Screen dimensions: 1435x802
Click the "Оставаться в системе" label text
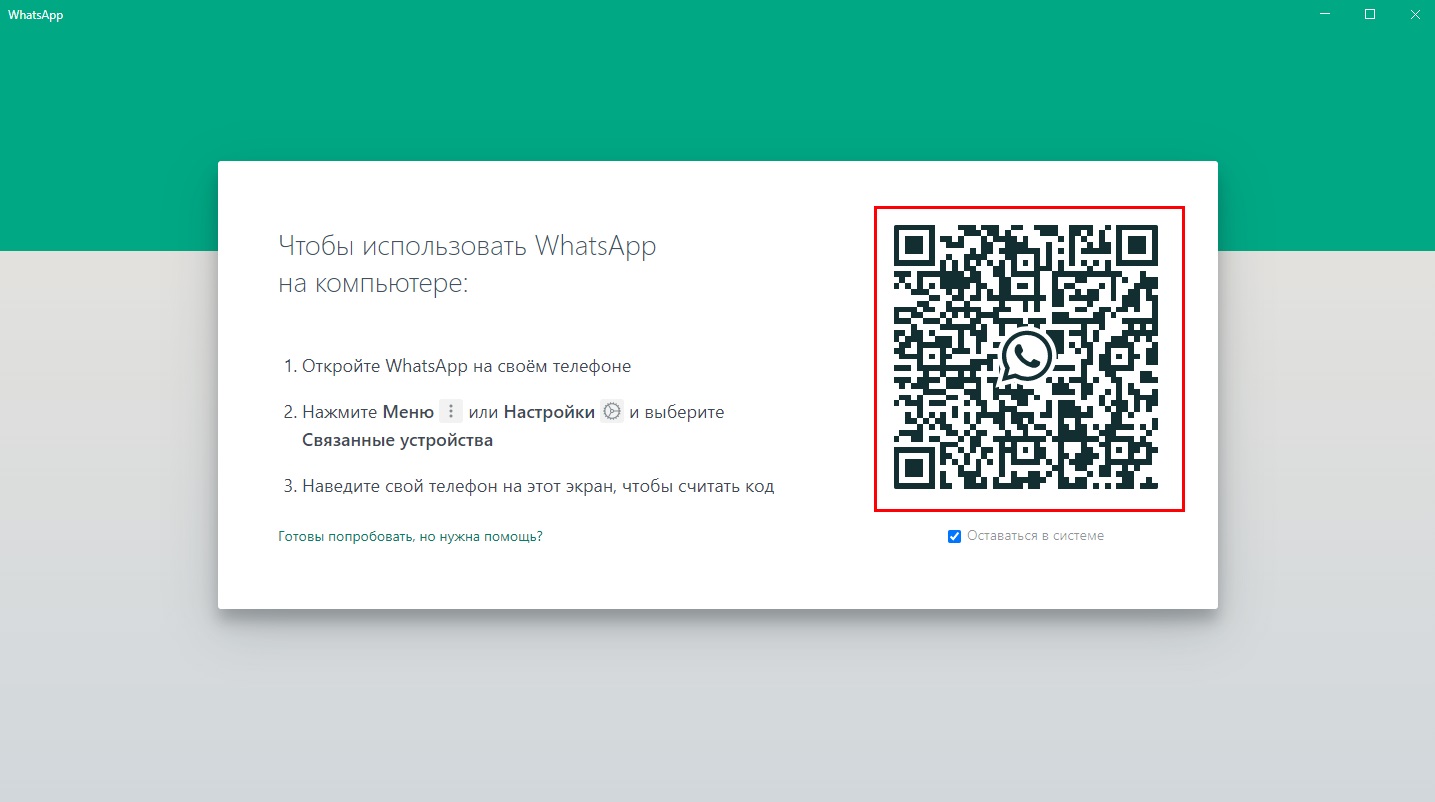(1035, 536)
